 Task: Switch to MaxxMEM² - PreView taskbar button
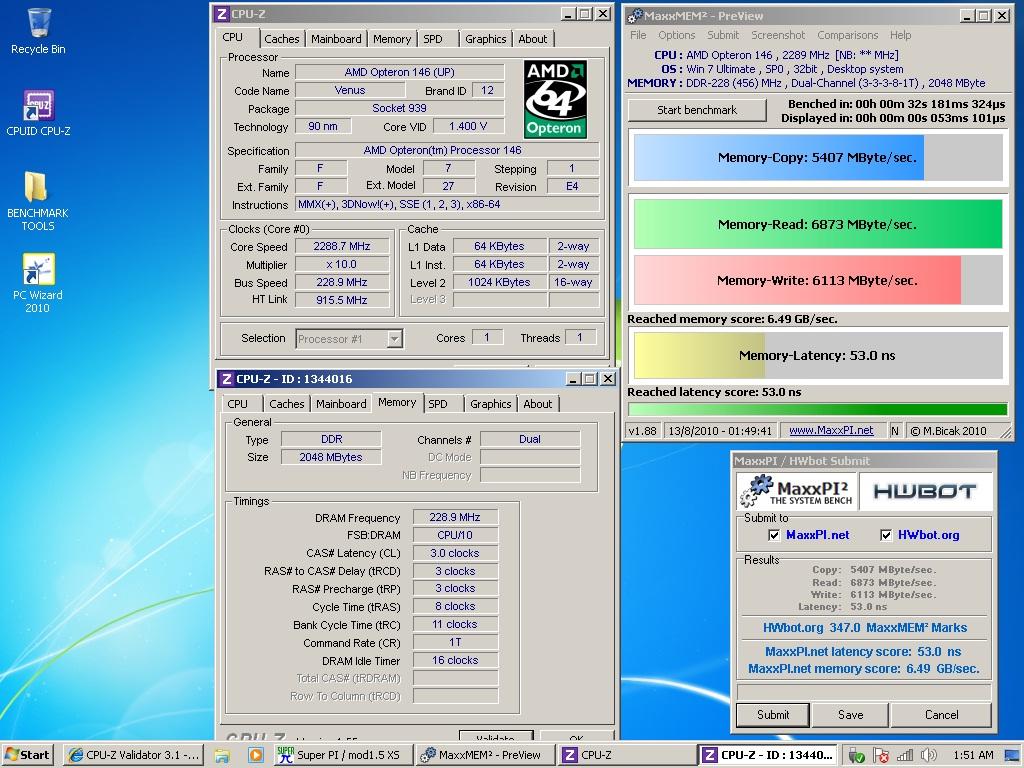coord(485,755)
